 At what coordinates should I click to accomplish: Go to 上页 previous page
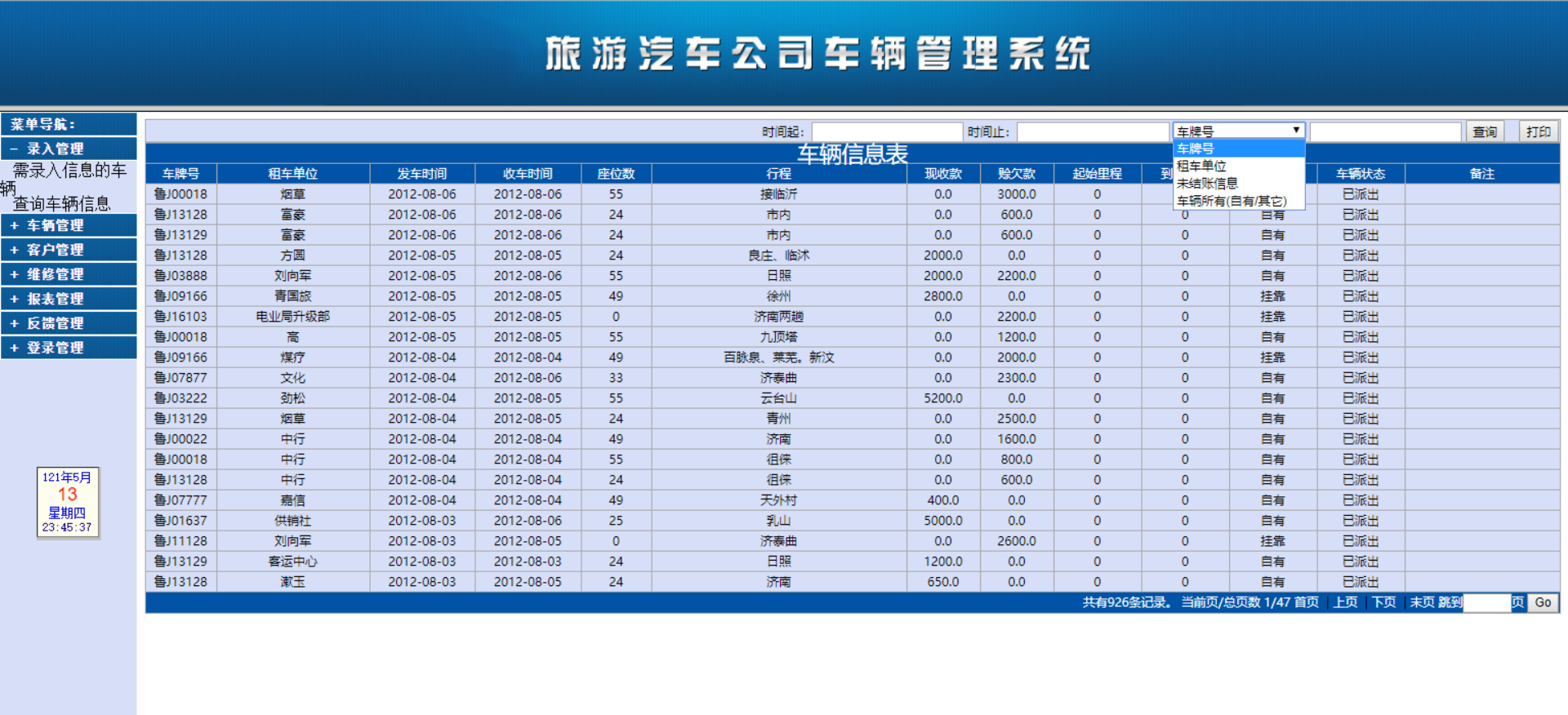tap(1345, 602)
